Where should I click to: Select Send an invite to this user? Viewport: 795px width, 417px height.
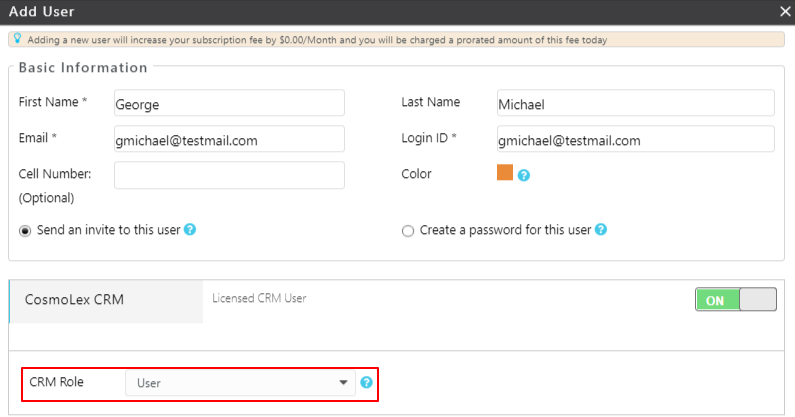point(25,230)
